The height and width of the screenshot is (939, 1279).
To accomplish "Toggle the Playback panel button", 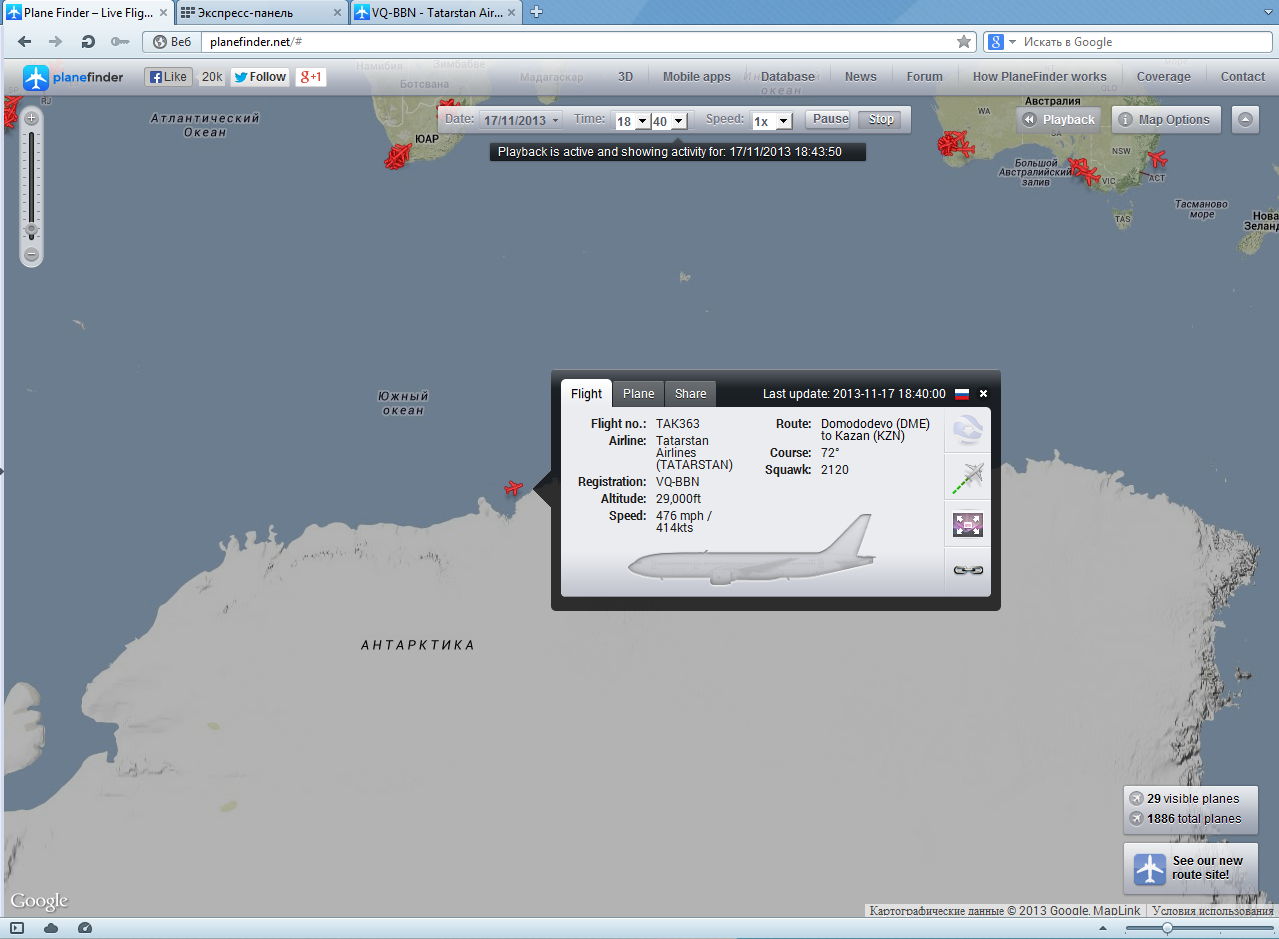I will pos(1059,120).
